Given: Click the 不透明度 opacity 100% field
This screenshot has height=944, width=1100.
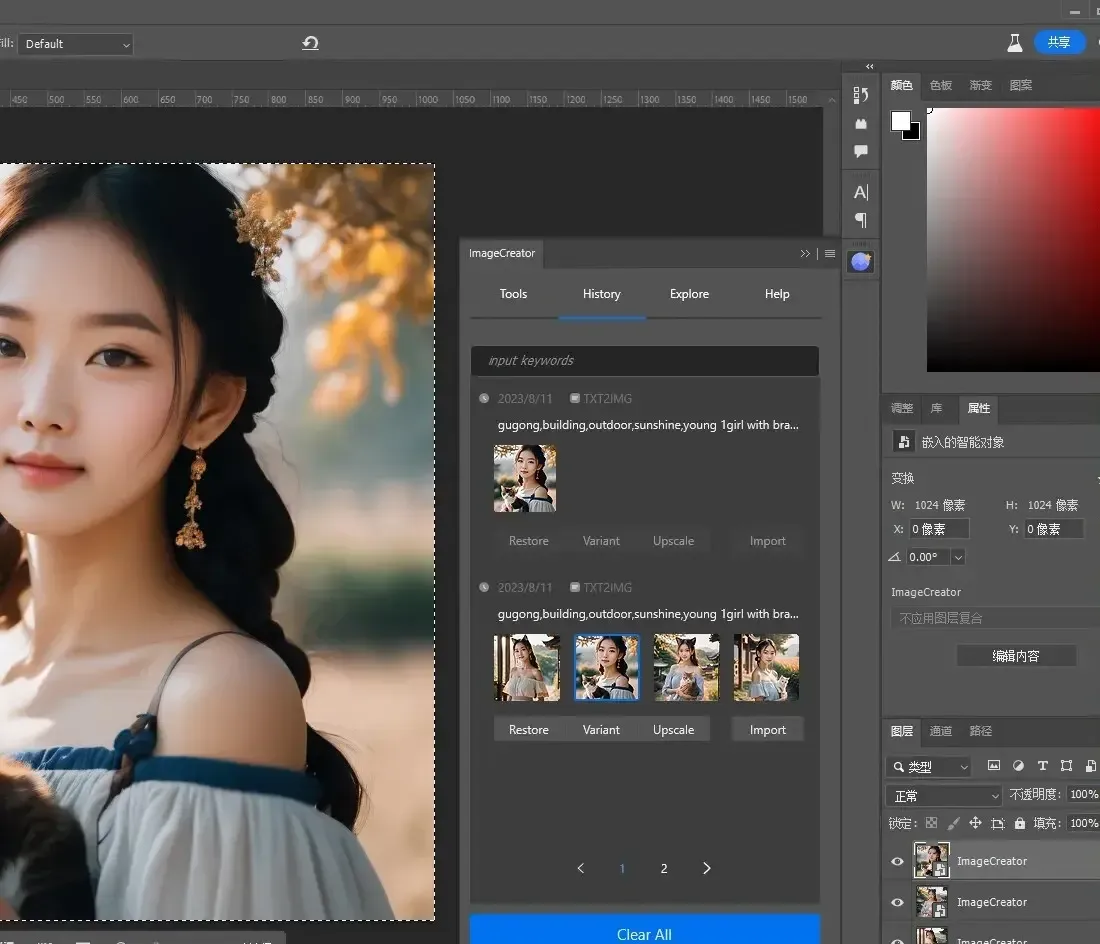Looking at the screenshot, I should click(1084, 795).
